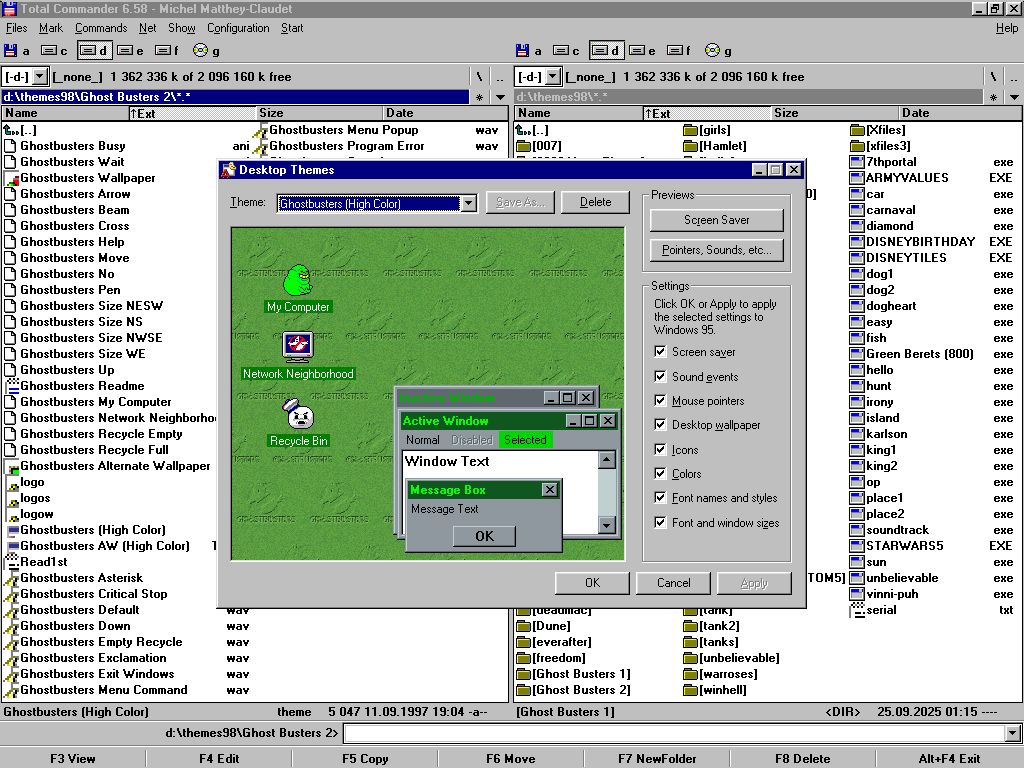Click the My Computer slimer icon in preview

[297, 280]
